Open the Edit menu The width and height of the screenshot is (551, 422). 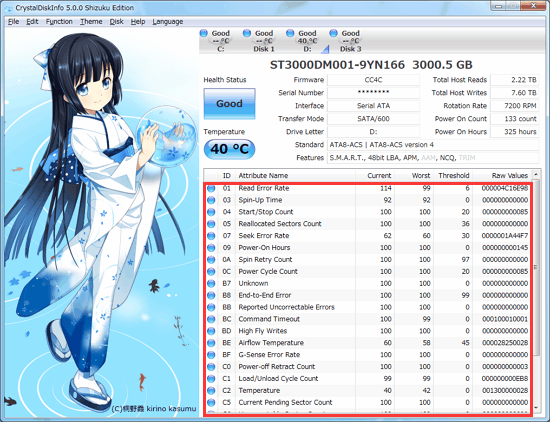coord(32,21)
